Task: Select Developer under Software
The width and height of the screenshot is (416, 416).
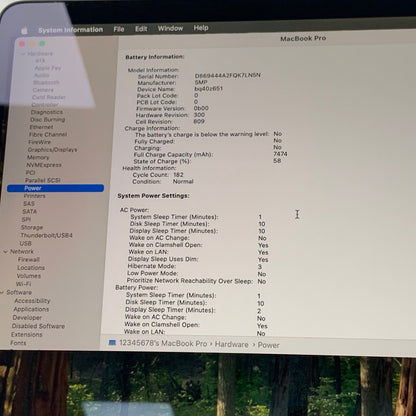Action: pyautogui.click(x=27, y=318)
